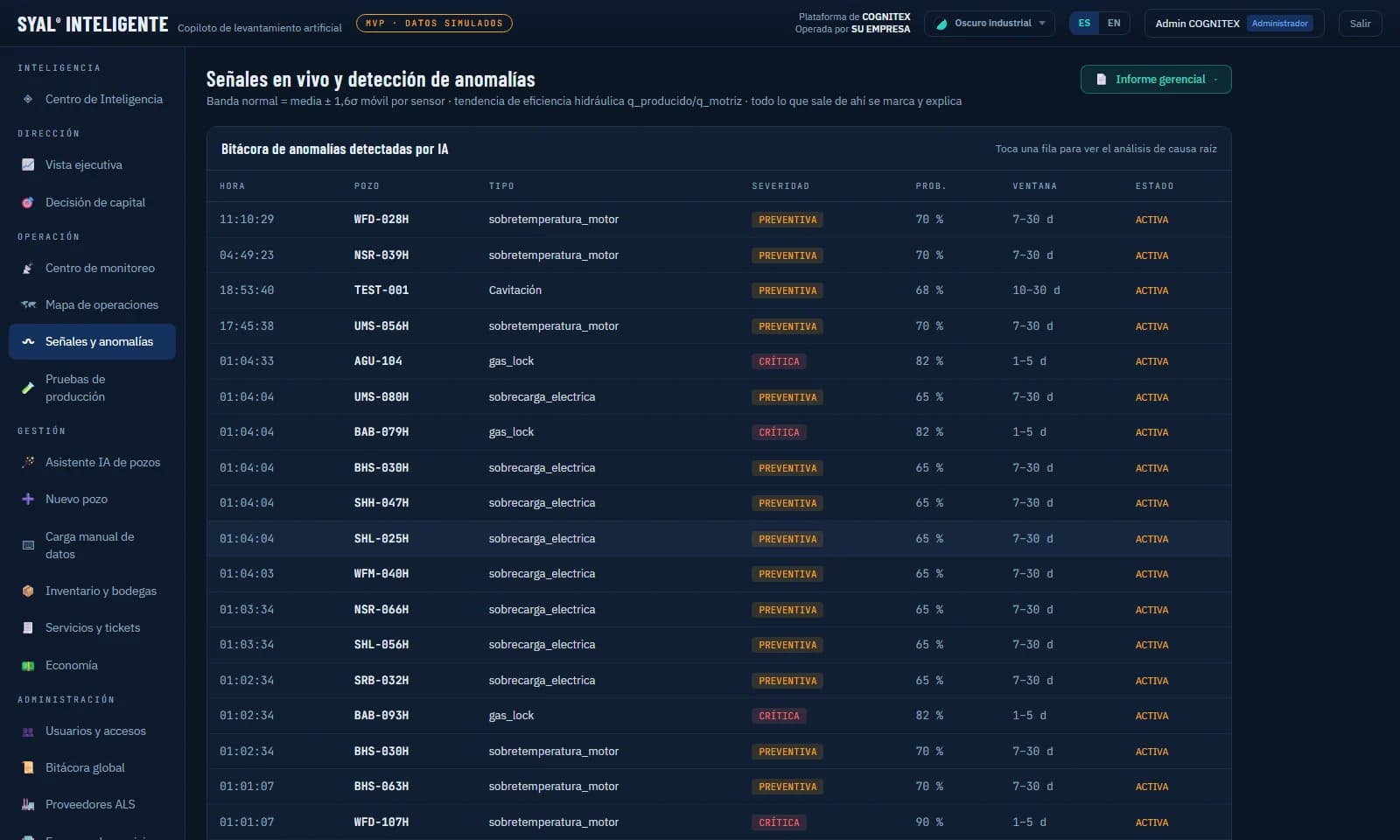Click the Nuevo pozo plus icon
This screenshot has width=1400, height=840.
[28, 499]
